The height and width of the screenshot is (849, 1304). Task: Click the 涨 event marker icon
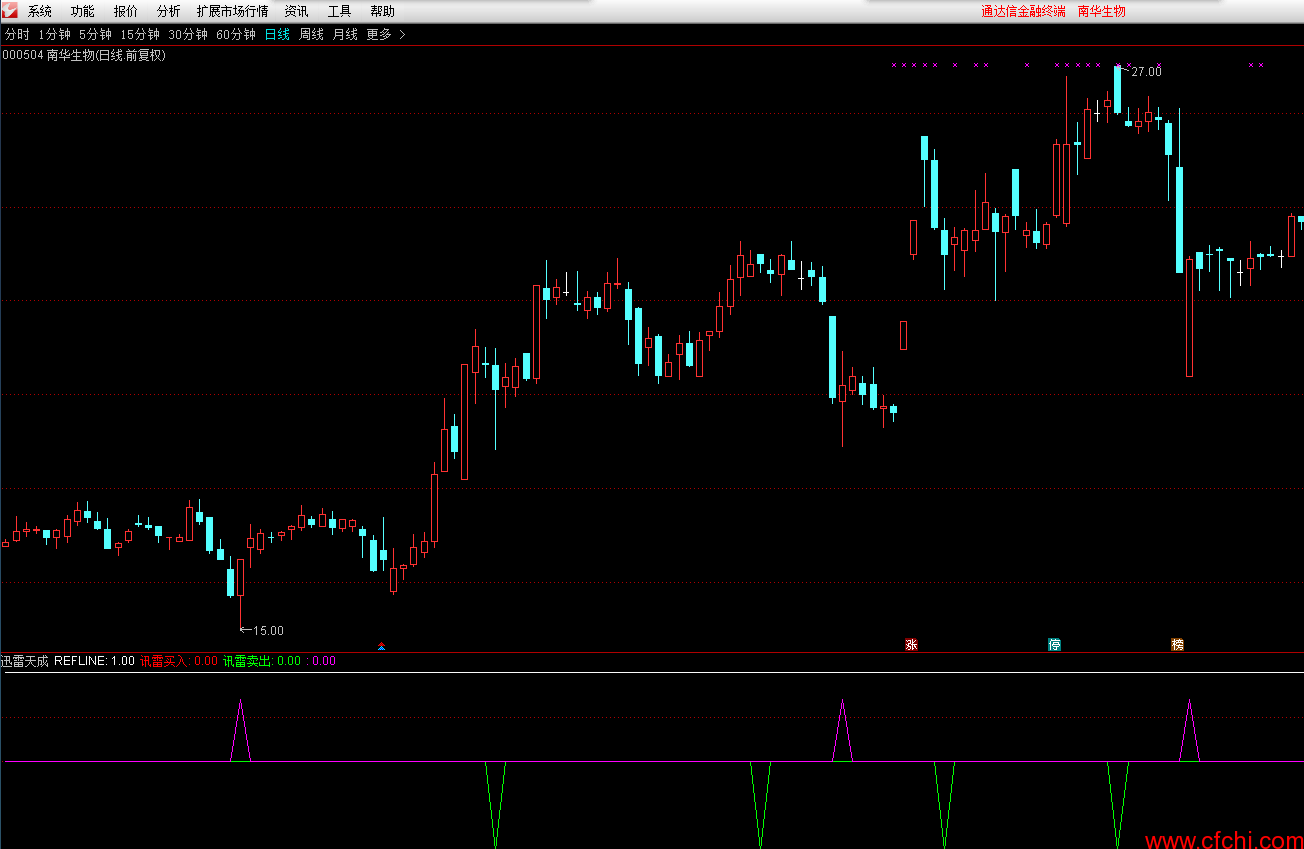(911, 645)
